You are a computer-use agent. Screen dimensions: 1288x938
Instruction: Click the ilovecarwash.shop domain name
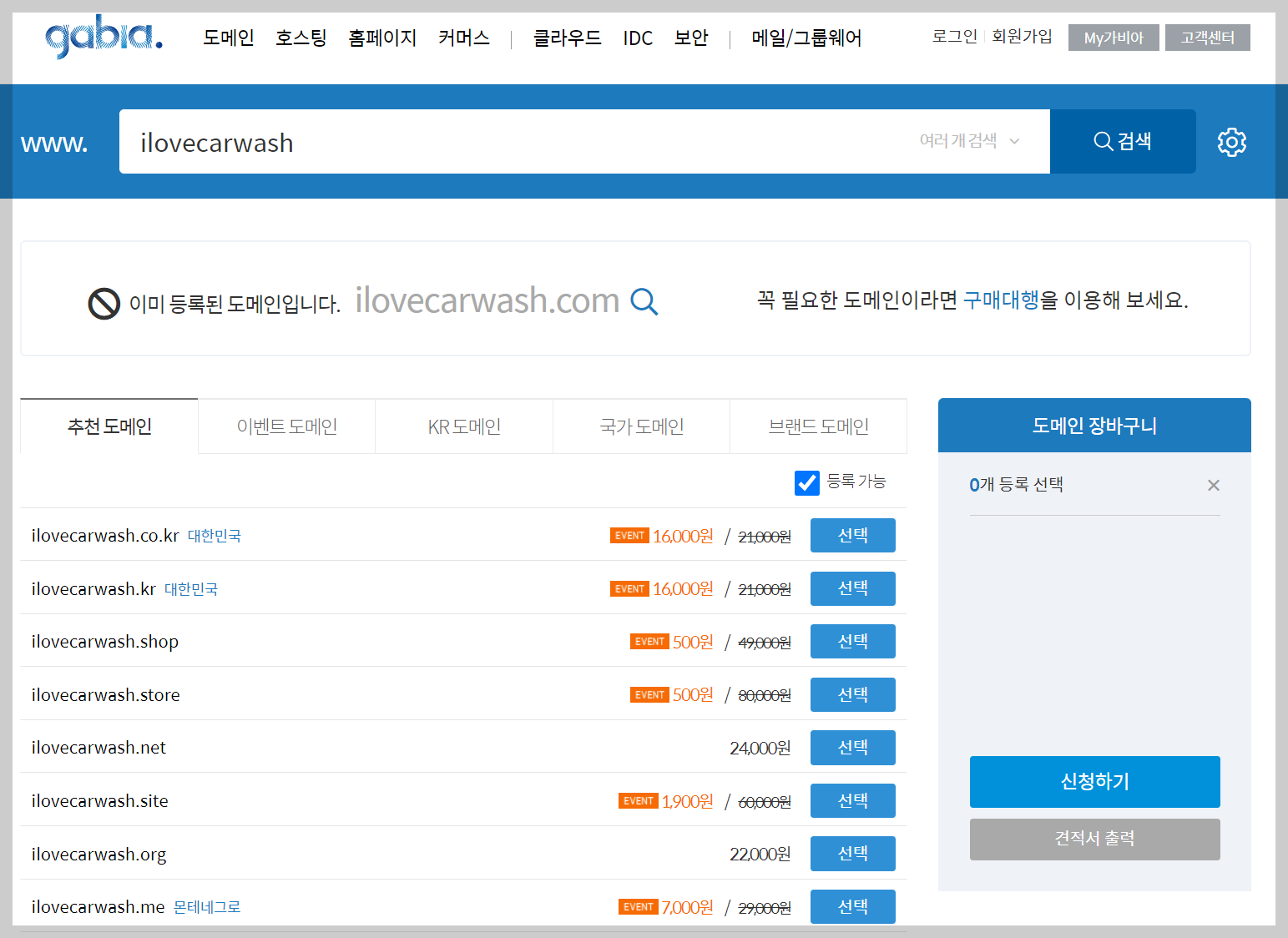coord(105,642)
